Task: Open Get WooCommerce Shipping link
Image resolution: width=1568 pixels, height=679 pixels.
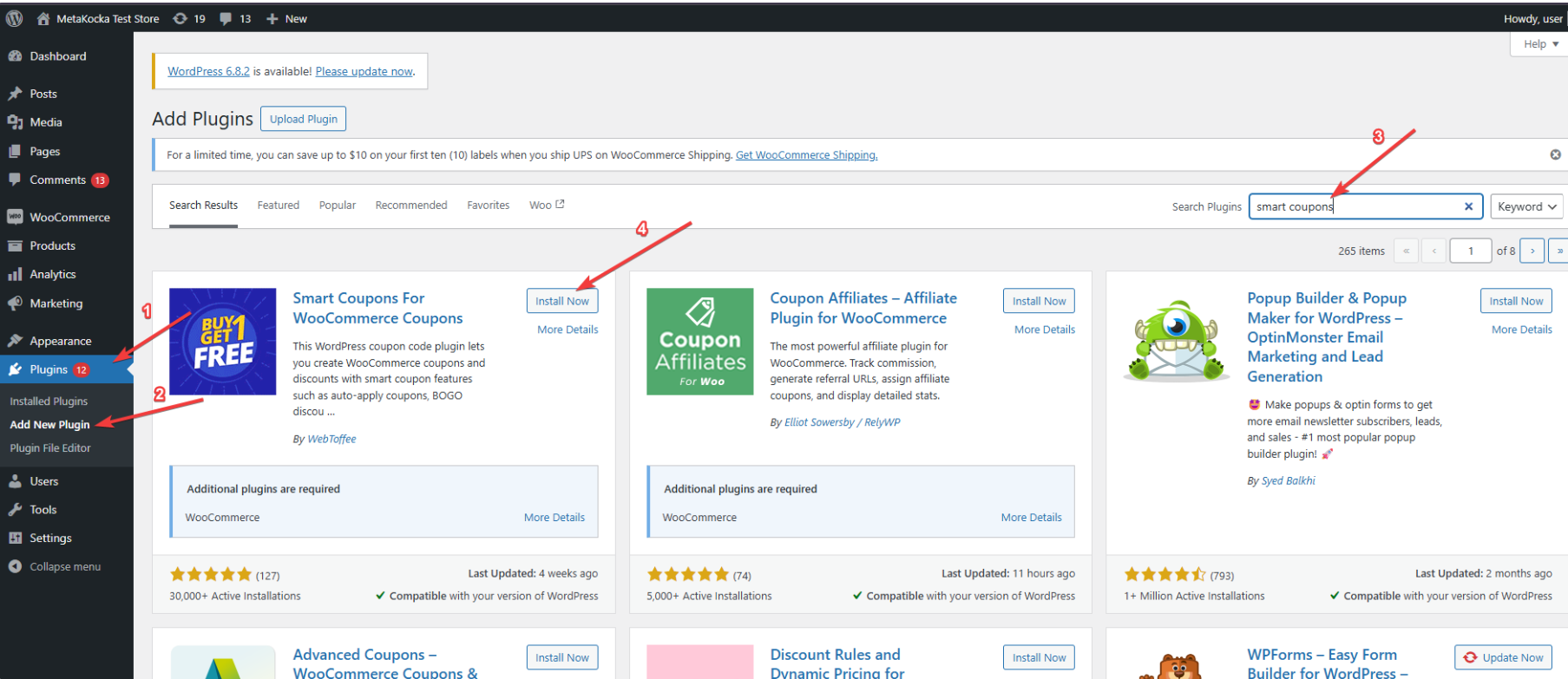Action: (806, 154)
